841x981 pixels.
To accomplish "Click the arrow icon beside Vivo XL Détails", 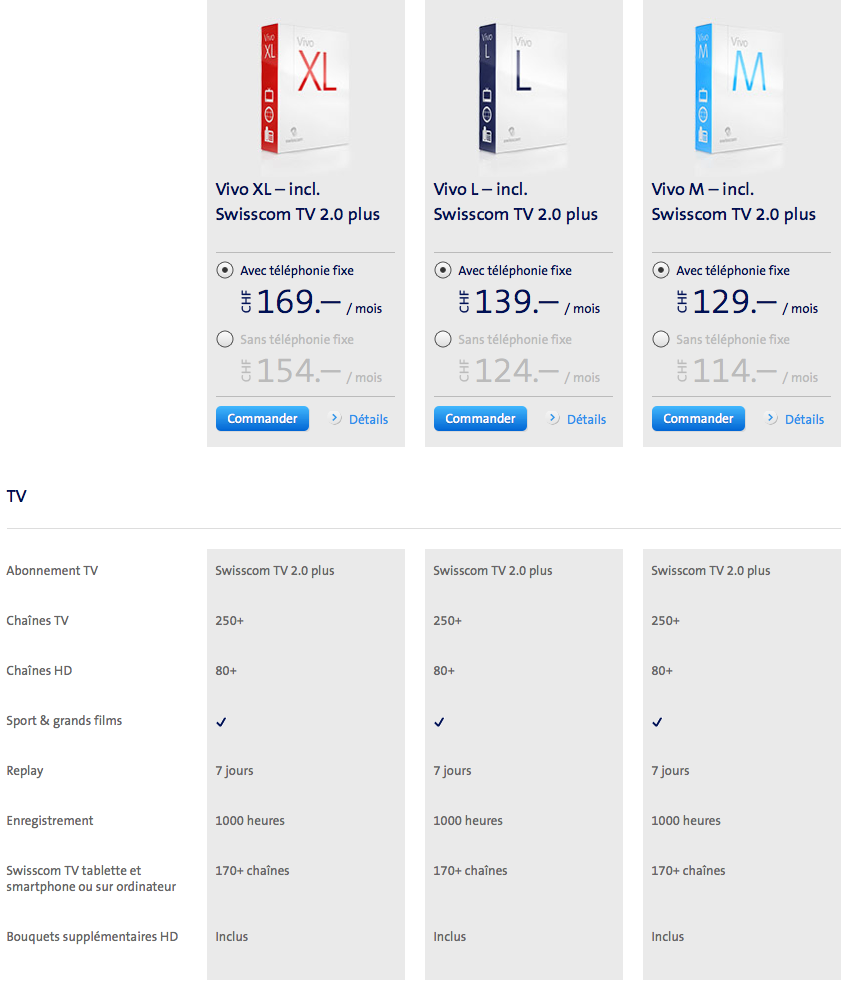I will (335, 419).
